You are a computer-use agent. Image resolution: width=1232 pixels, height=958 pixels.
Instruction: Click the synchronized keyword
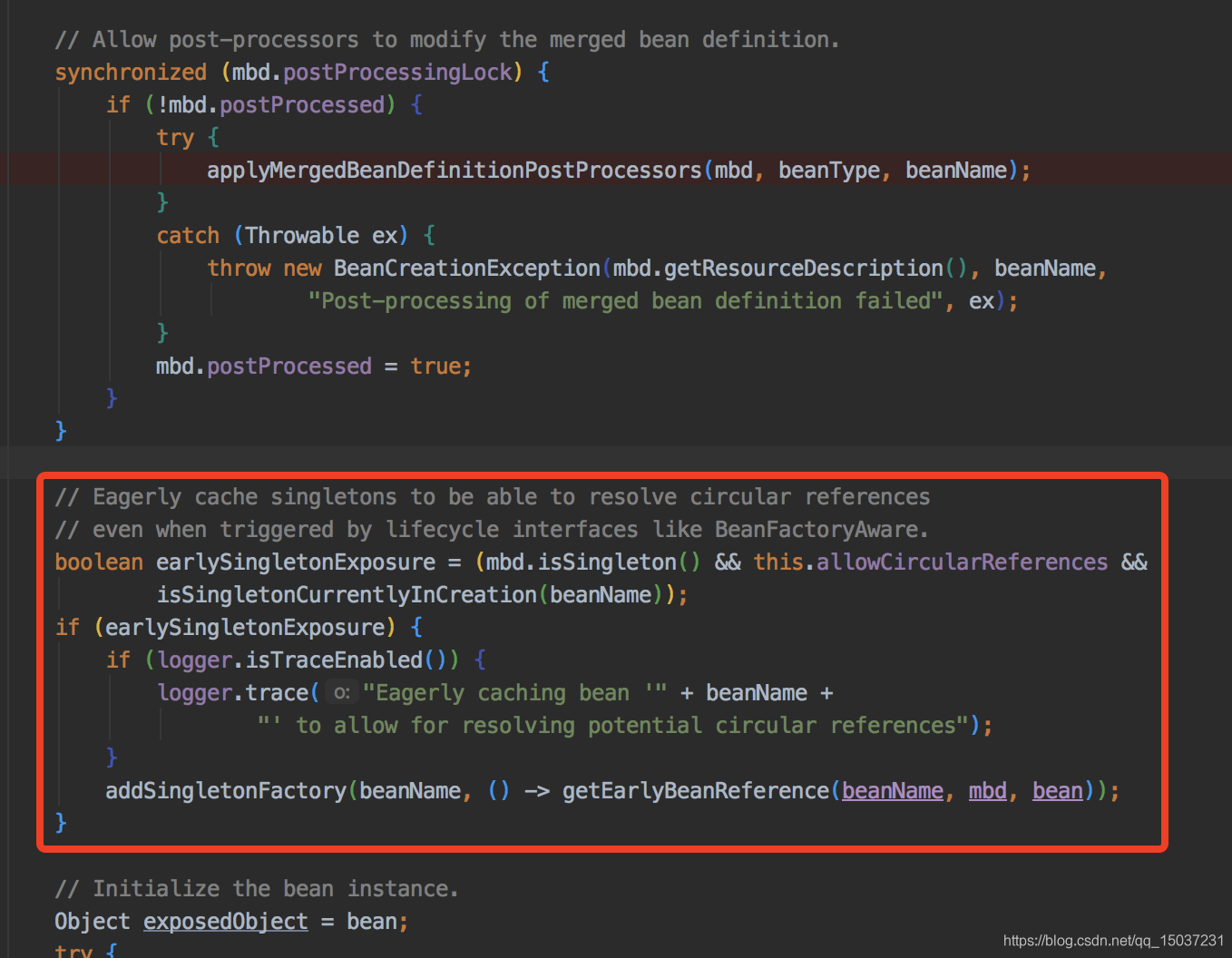coord(131,73)
